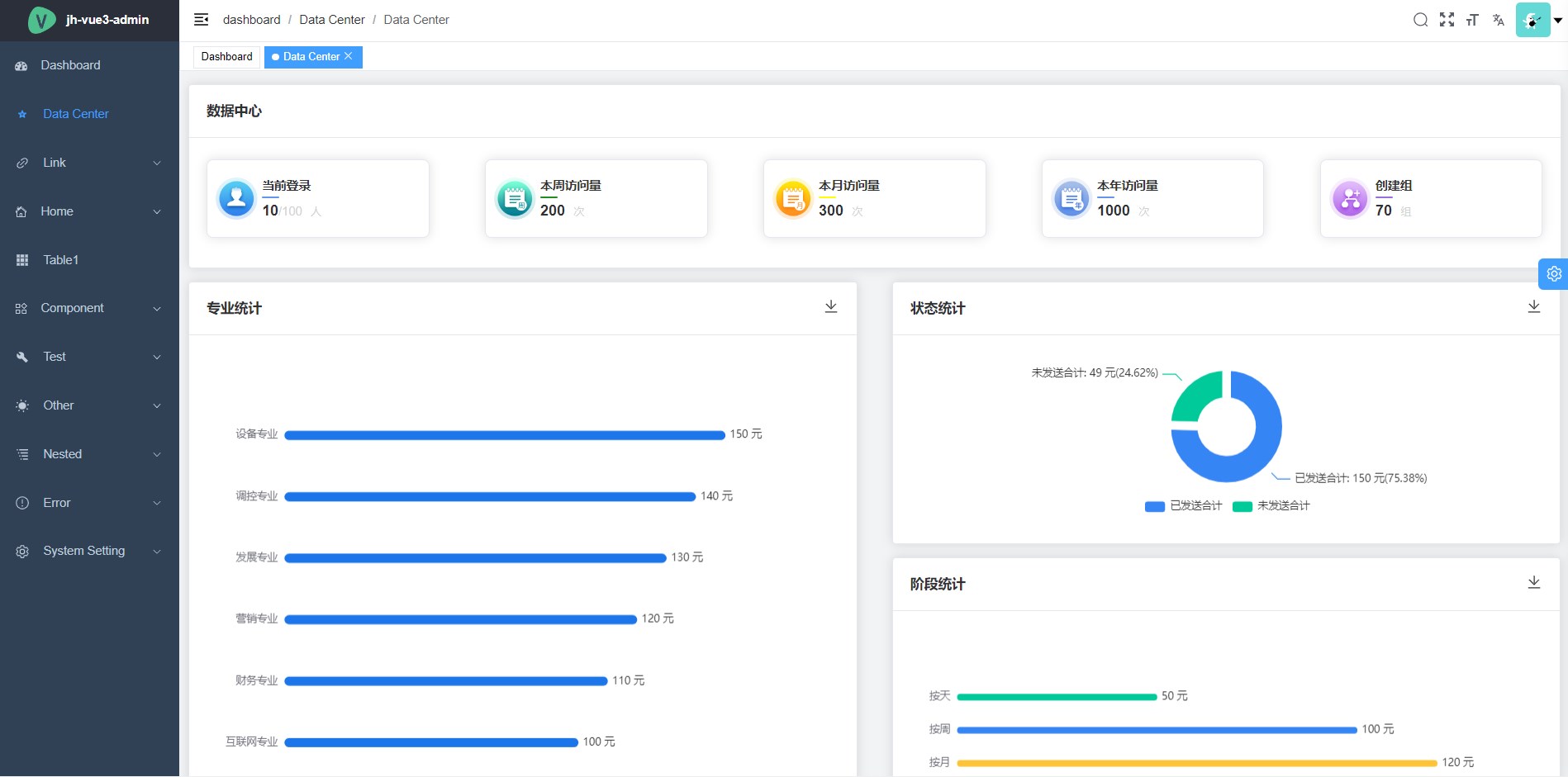
Task: Expand the avatar dropdown caret
Action: [x=1558, y=21]
